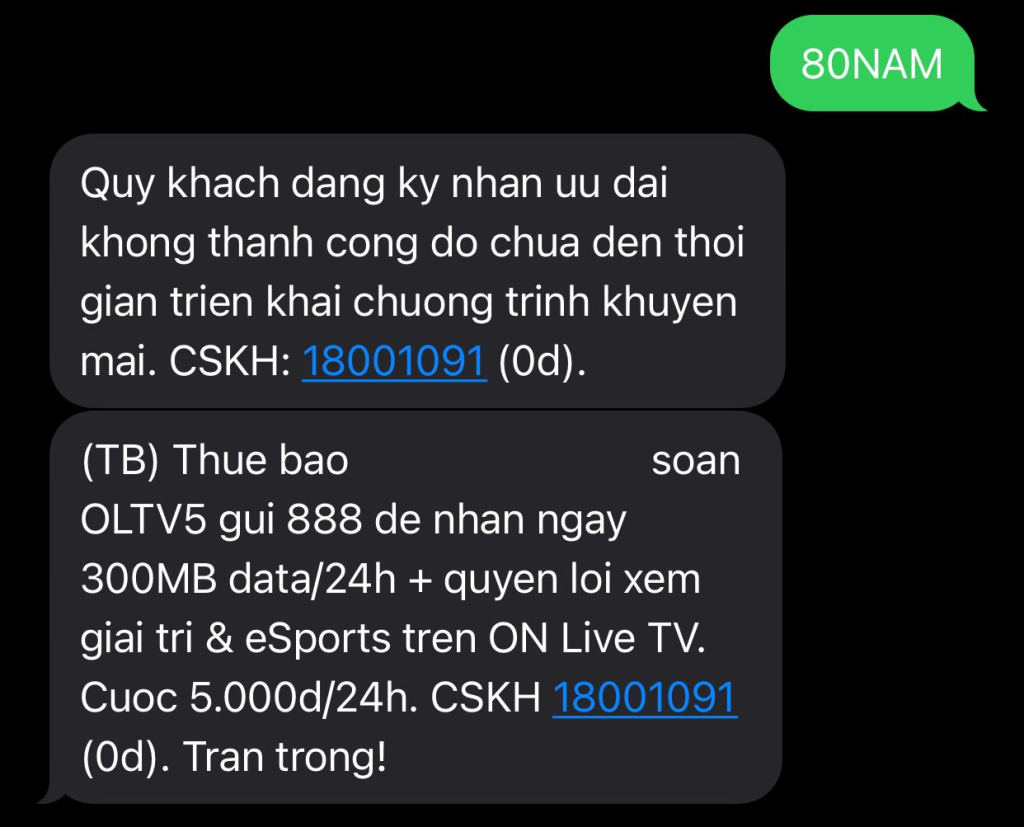Select the '(TB) Thue bao' message bubble
The image size is (1024, 827).
coord(415,608)
